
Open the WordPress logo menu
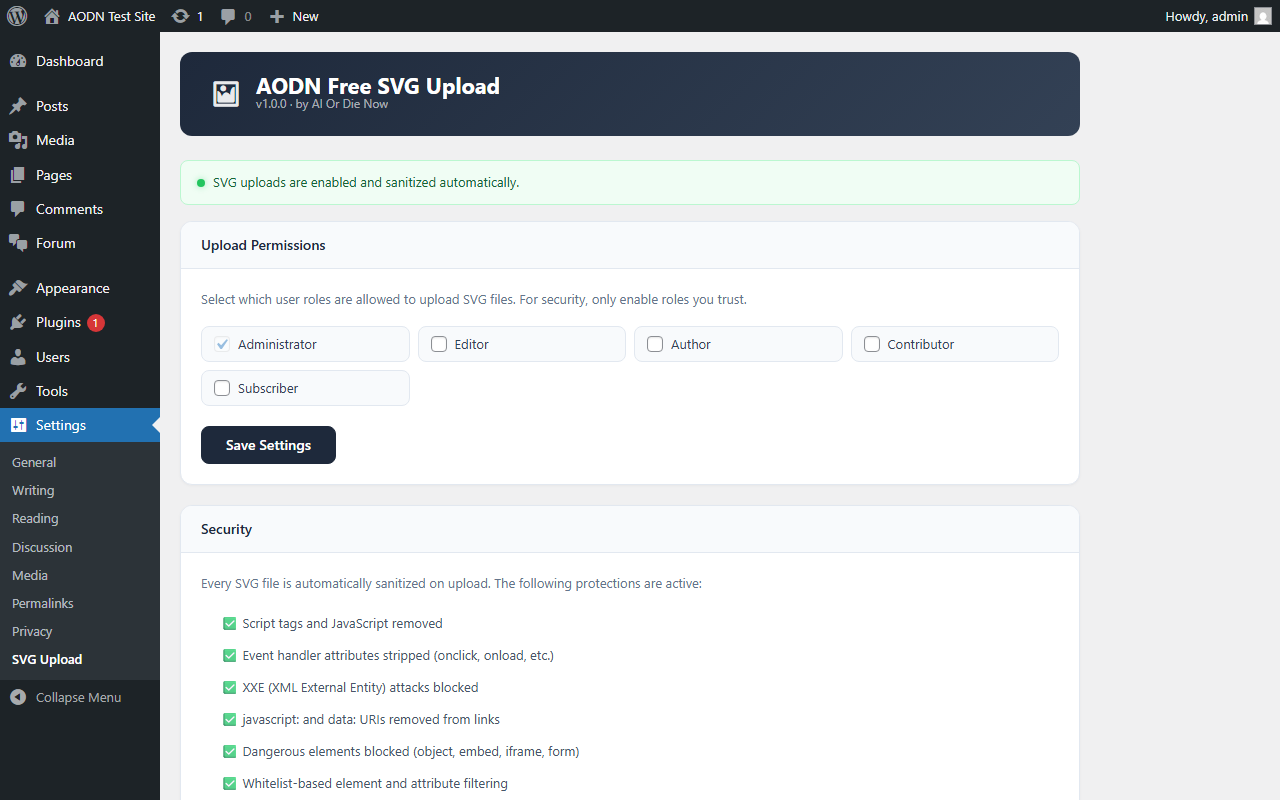(17, 16)
